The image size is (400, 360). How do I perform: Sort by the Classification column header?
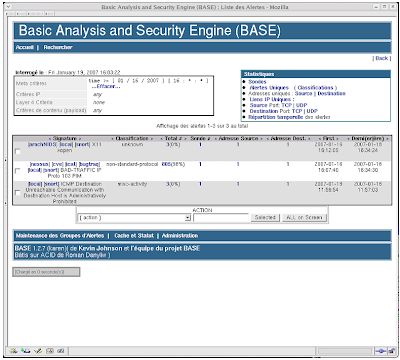[x=132, y=138]
